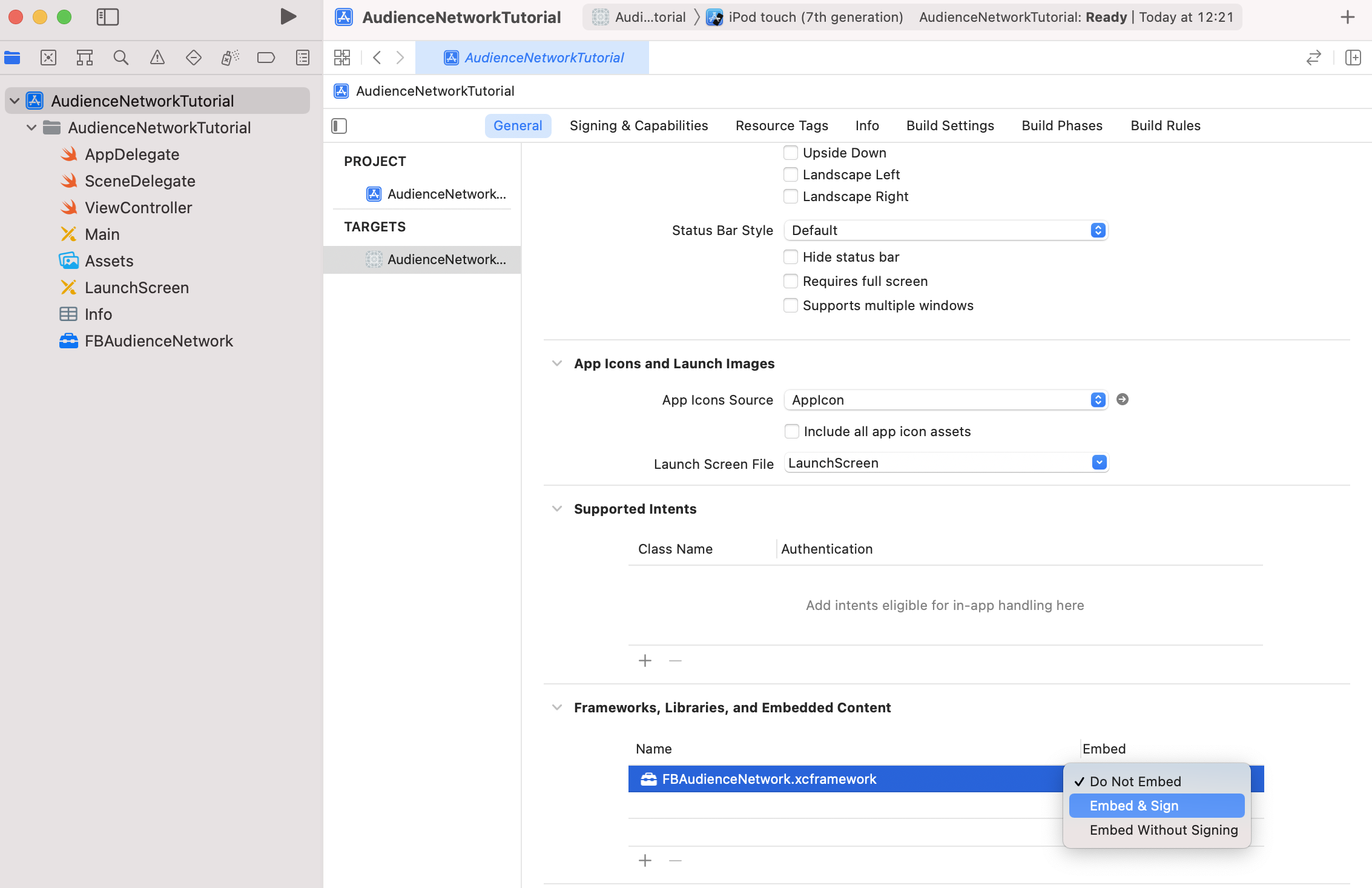Open the Info tab
The image size is (1372, 888).
[867, 125]
